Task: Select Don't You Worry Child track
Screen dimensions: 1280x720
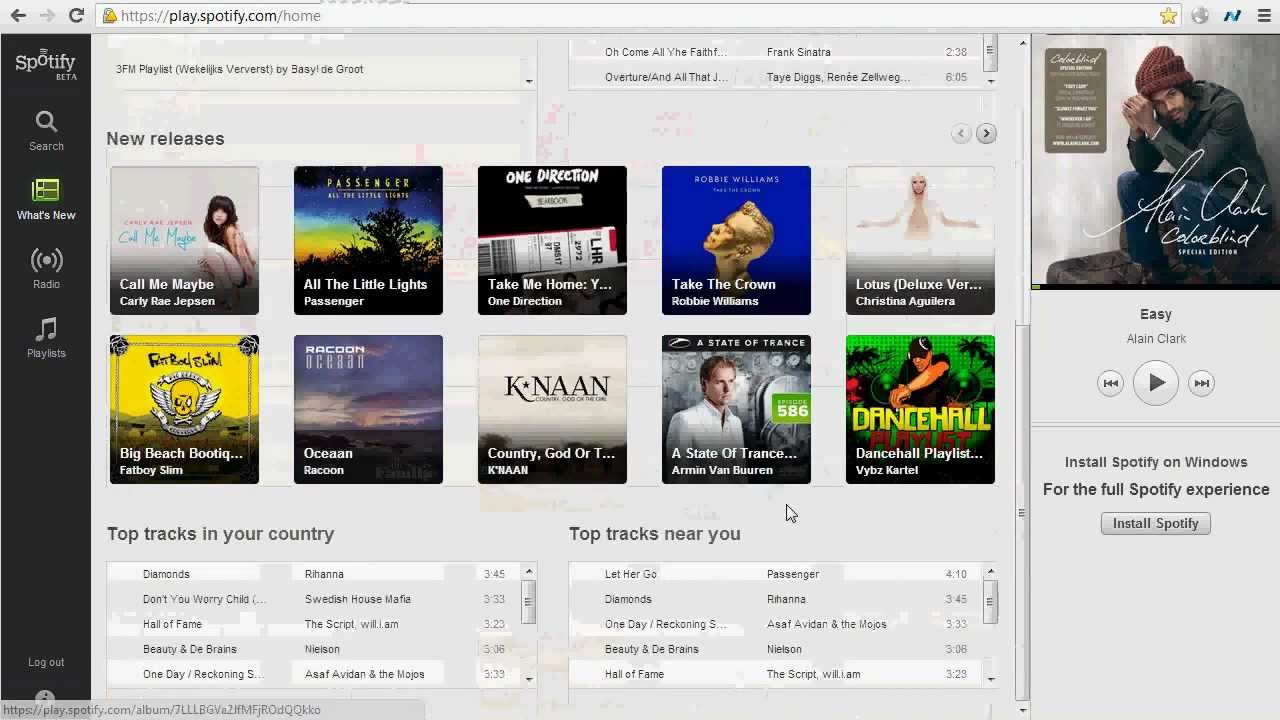Action: [205, 599]
